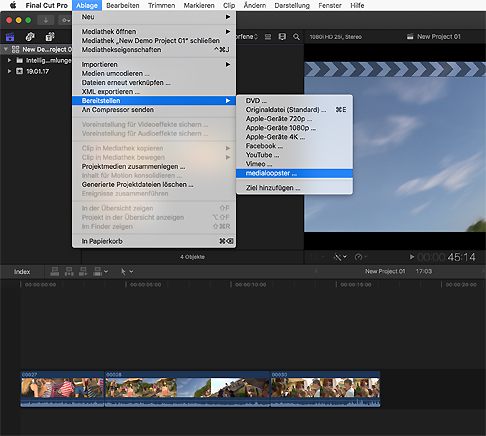Show the libraries sidebar clapper icon
Image resolution: width=486 pixels, height=436 pixels.
coord(10,36)
